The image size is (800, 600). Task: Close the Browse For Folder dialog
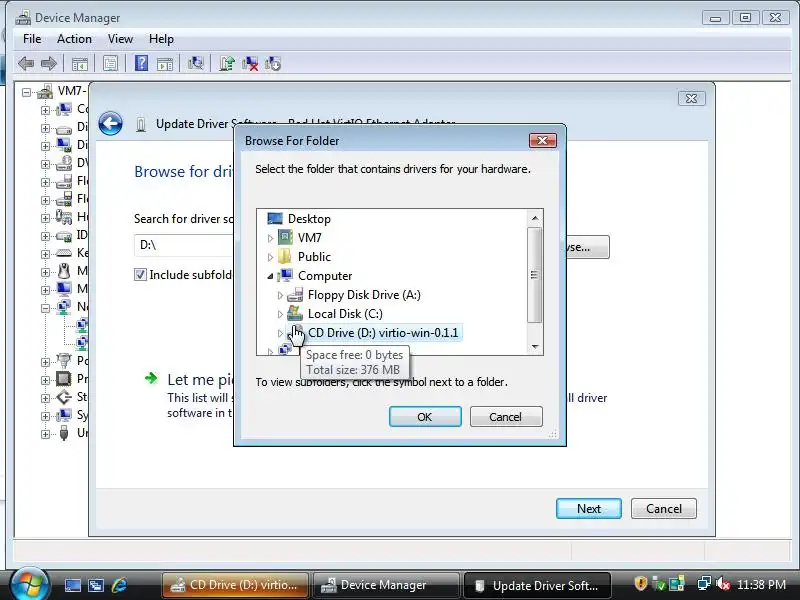(x=542, y=140)
